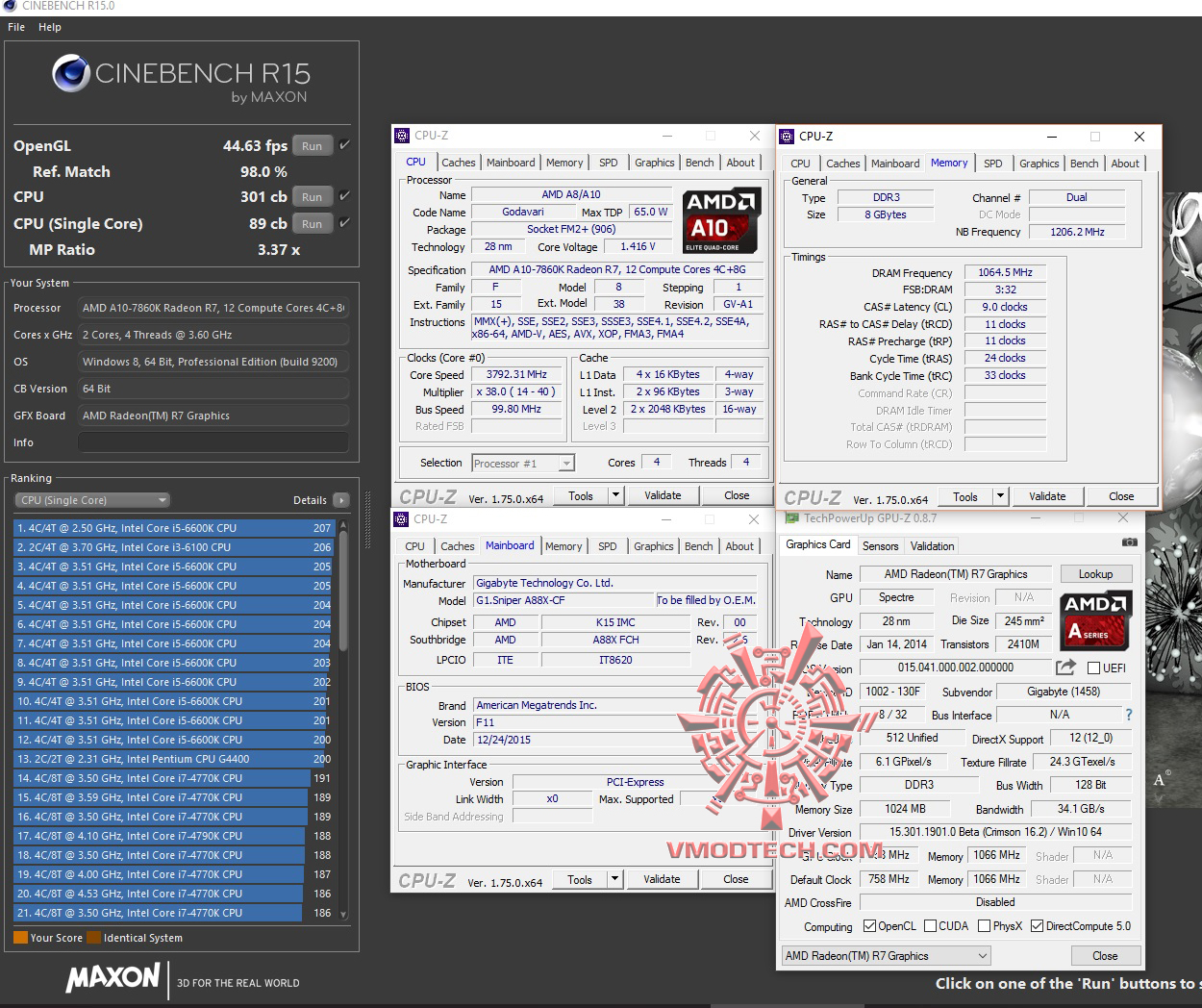Click the GPU-Z screenshot camera icon
The width and height of the screenshot is (1202, 1008).
pos(1129,542)
